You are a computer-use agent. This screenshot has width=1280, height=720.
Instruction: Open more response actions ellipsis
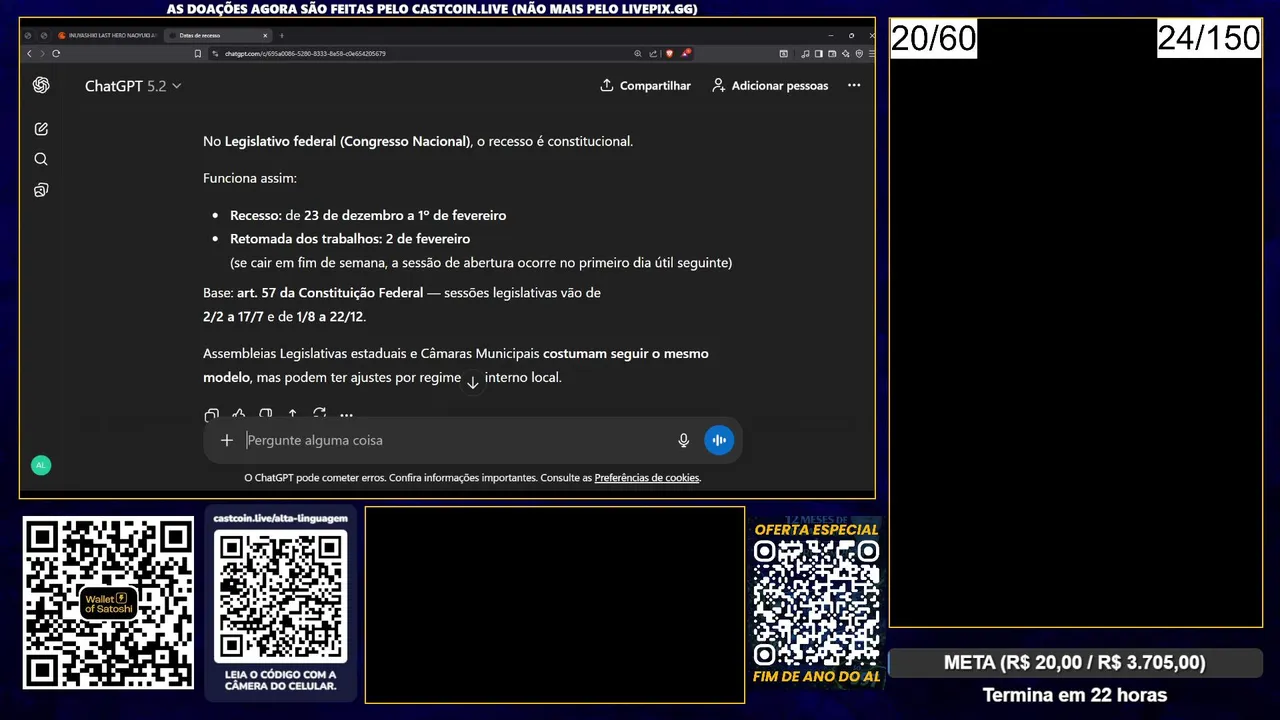(346, 414)
